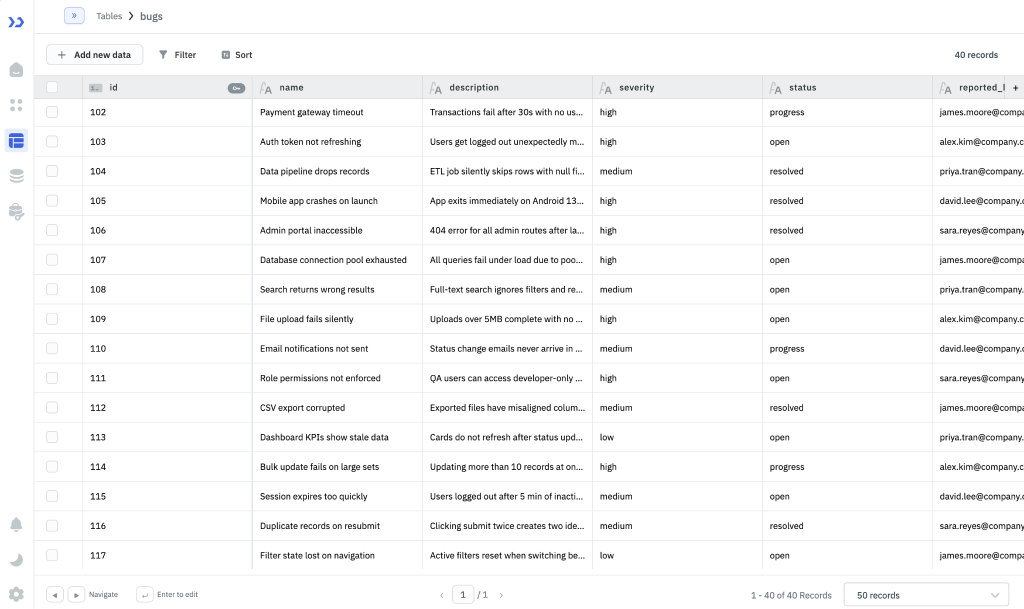This screenshot has width=1024, height=609.
Task: Select cell 'Payment gateway timeout'
Action: pyautogui.click(x=337, y=112)
